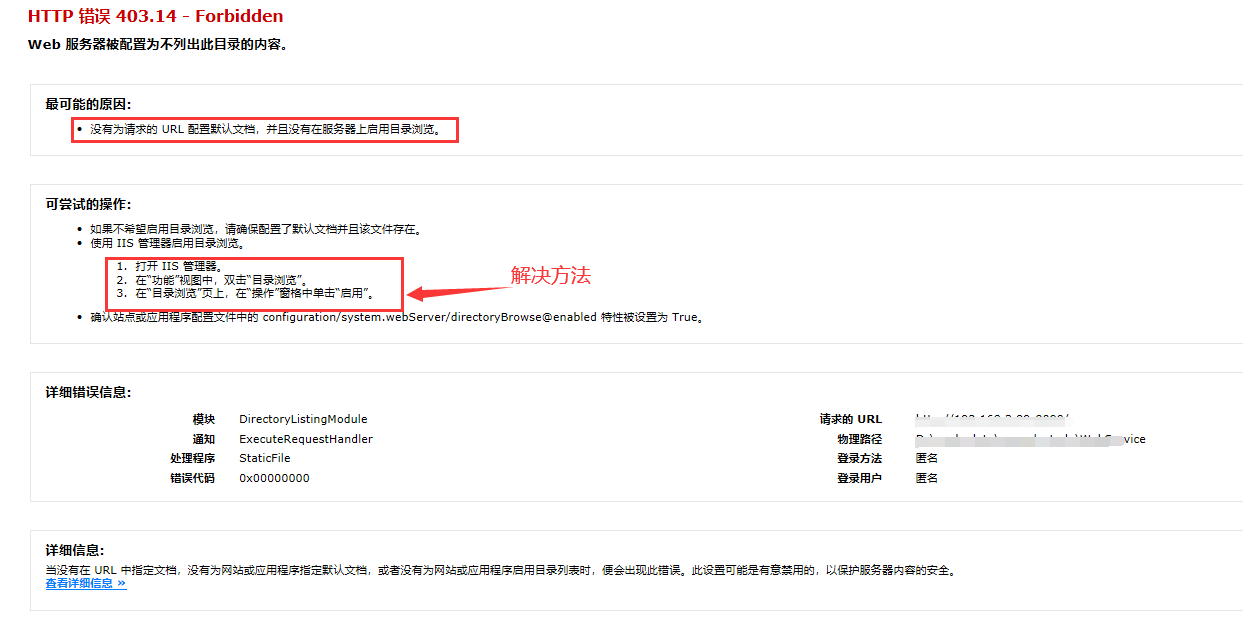Click the 物理路径 field value
The image size is (1243, 630).
(1030, 438)
